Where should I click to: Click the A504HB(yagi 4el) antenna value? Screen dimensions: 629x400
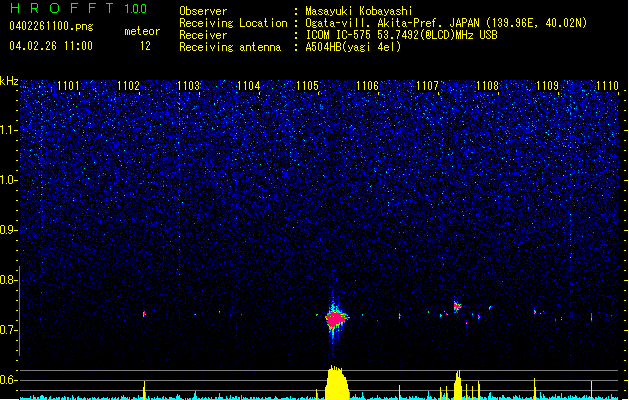pos(353,47)
